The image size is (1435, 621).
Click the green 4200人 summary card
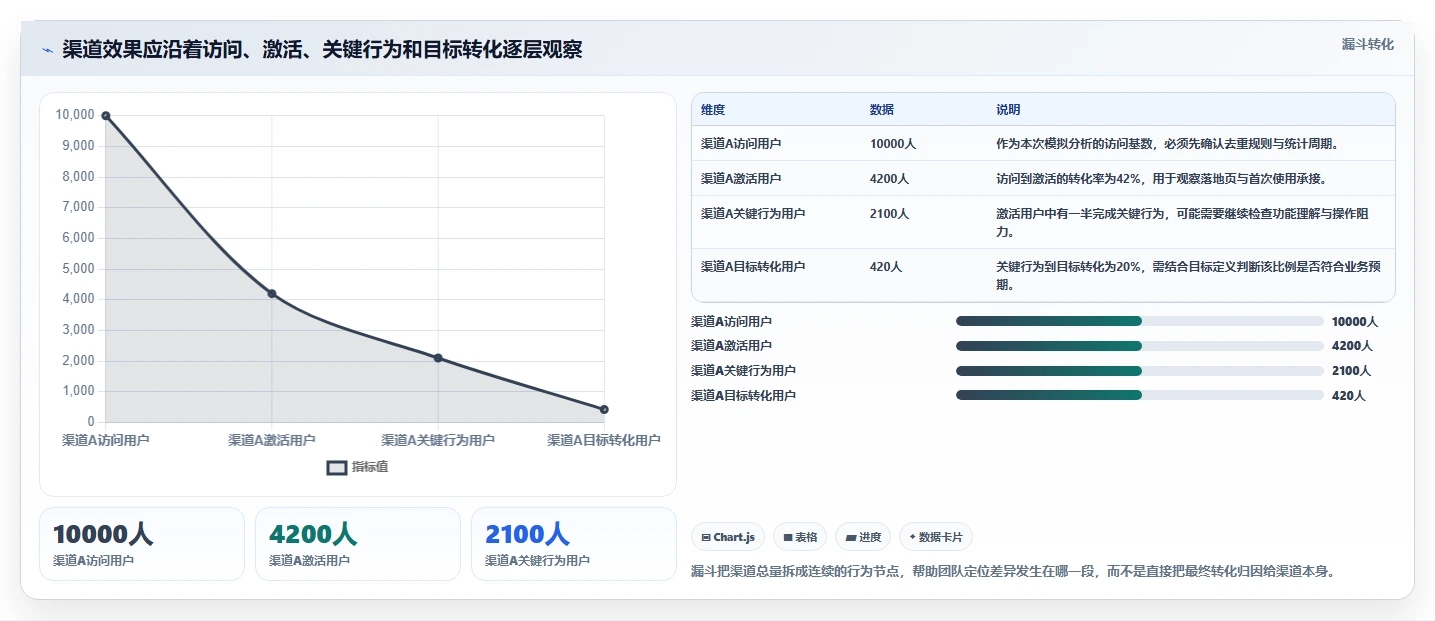pos(358,544)
